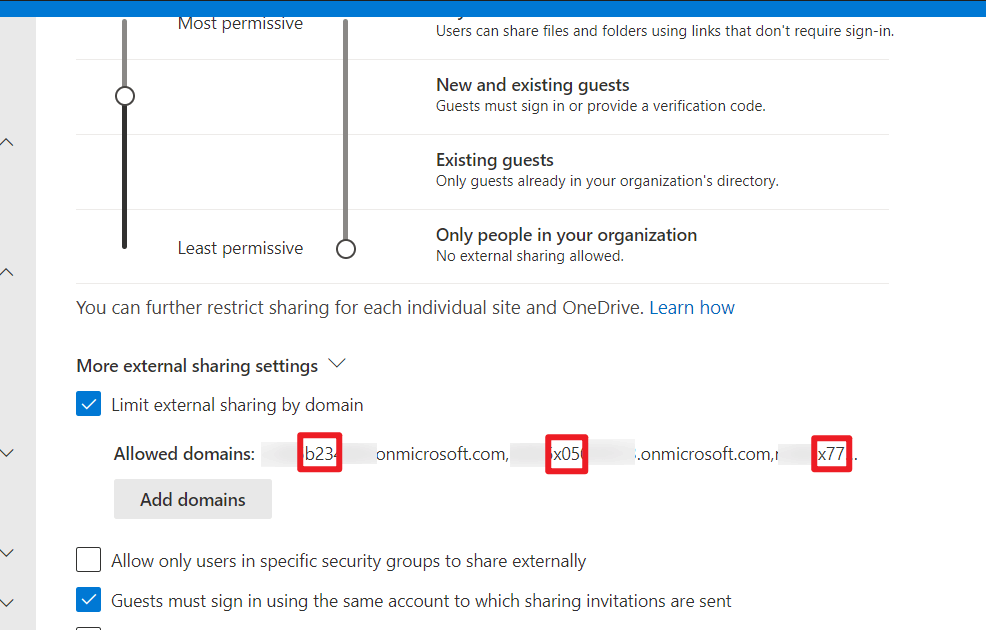Click sidebar down chevron beside Guests must sign in row
This screenshot has width=986, height=630.
[x=7, y=602]
